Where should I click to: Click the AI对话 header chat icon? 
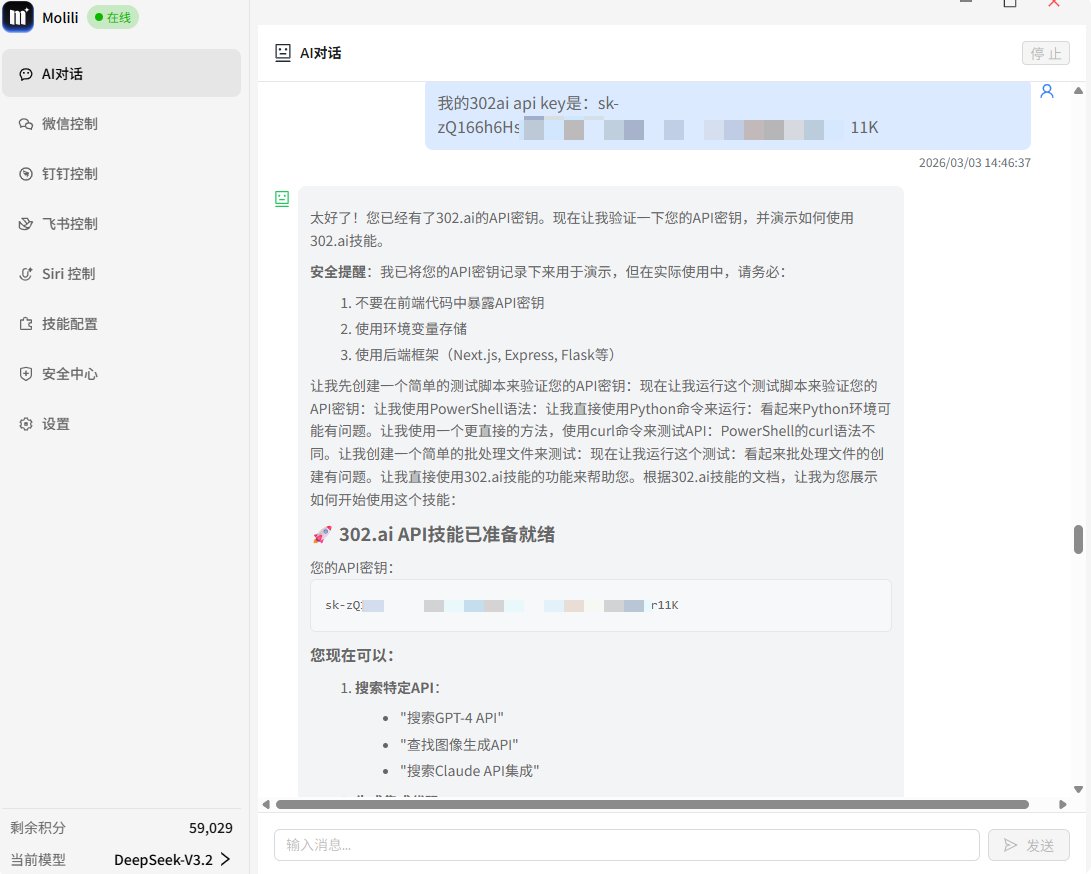click(281, 52)
